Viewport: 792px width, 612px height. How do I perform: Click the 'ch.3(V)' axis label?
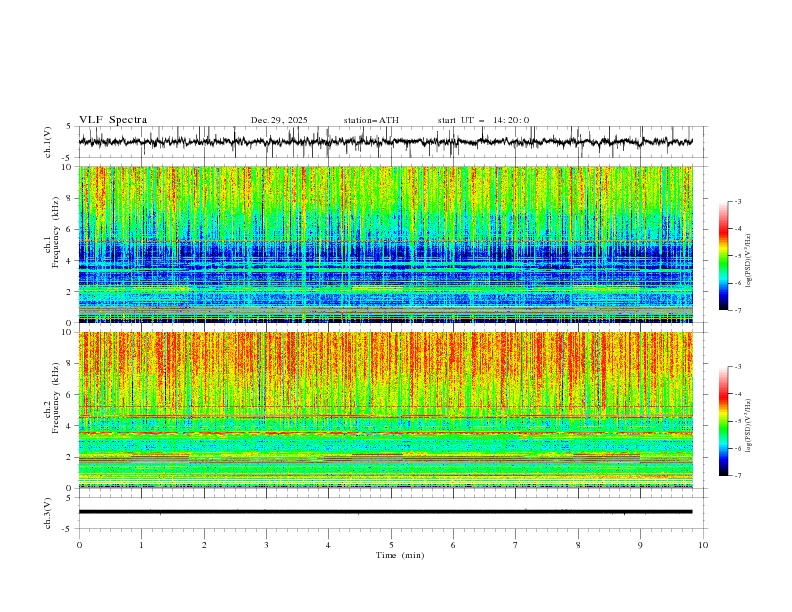click(x=48, y=513)
